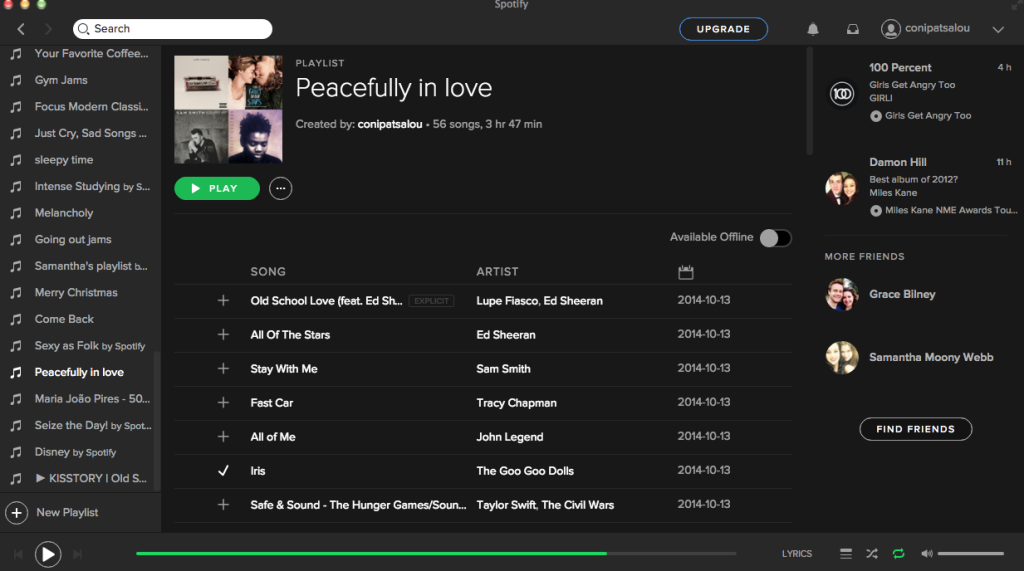Click the main play button in player bar
The image size is (1024, 571).
pos(48,554)
